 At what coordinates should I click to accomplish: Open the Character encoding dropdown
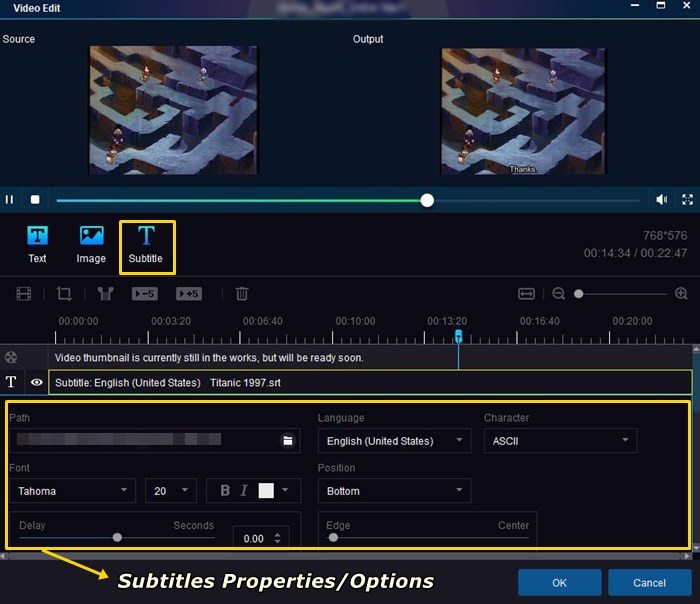[x=560, y=441]
